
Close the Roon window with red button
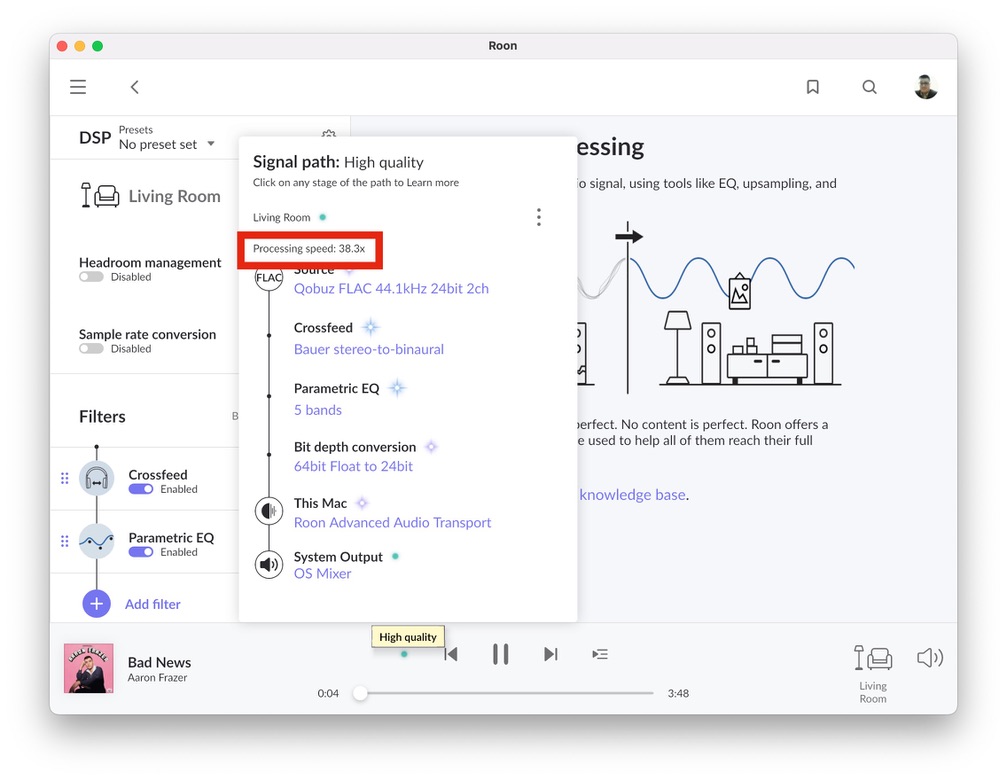[x=62, y=46]
